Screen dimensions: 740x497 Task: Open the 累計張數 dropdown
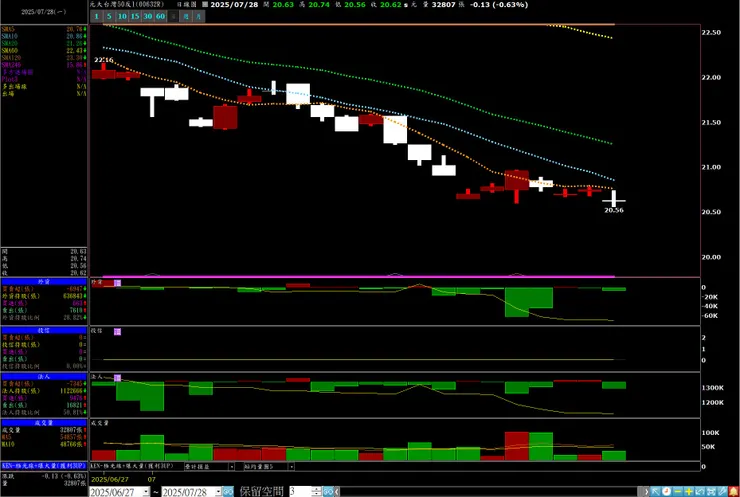231,466
